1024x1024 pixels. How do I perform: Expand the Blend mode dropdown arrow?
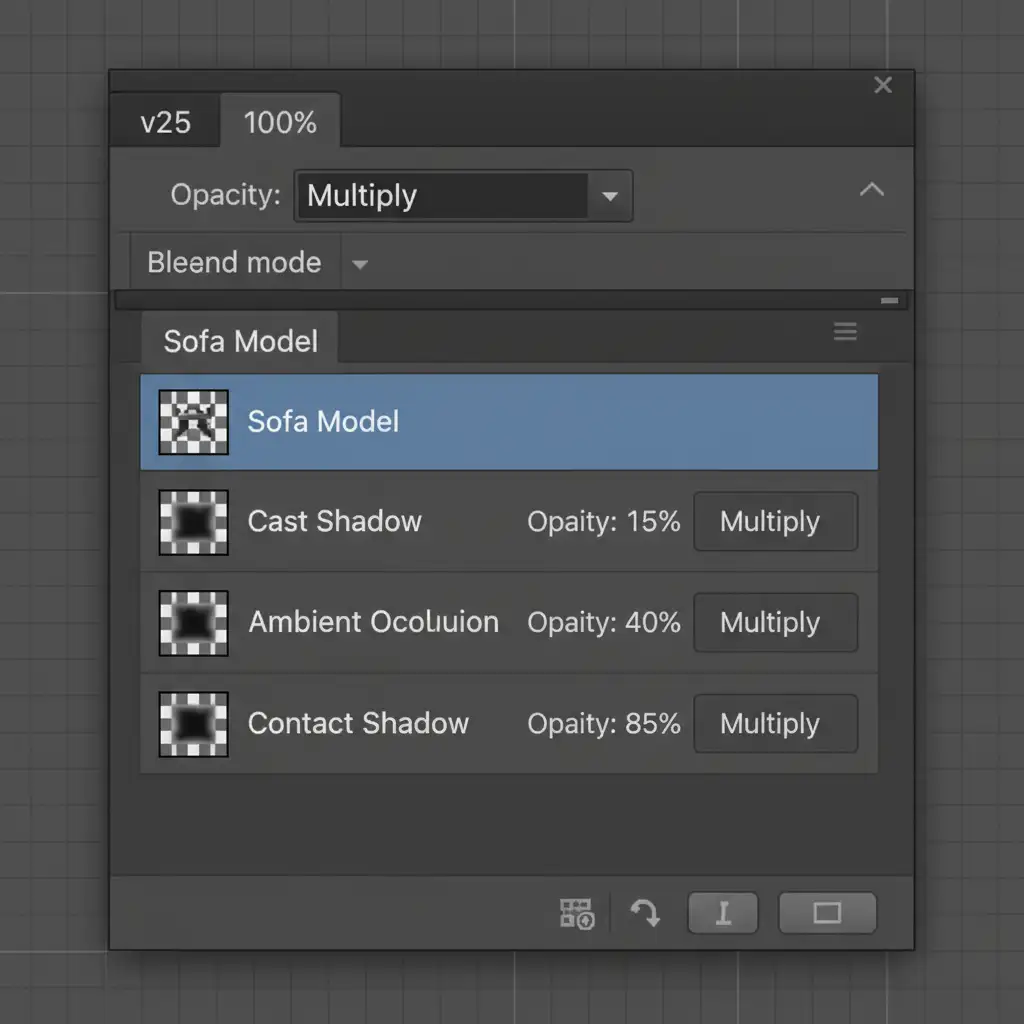360,265
